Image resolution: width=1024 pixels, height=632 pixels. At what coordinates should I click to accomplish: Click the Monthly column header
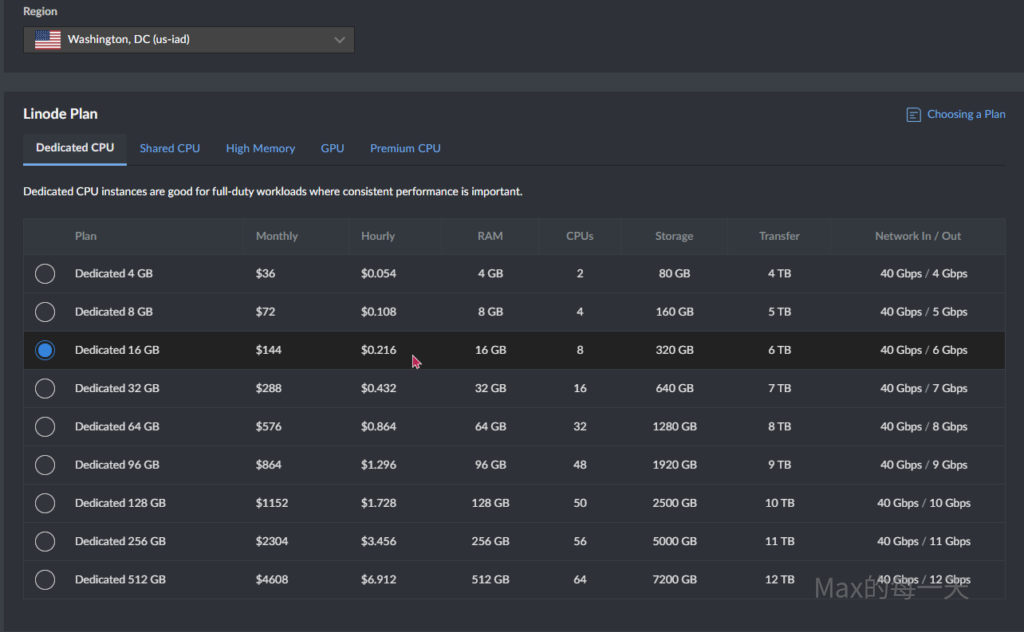[277, 236]
